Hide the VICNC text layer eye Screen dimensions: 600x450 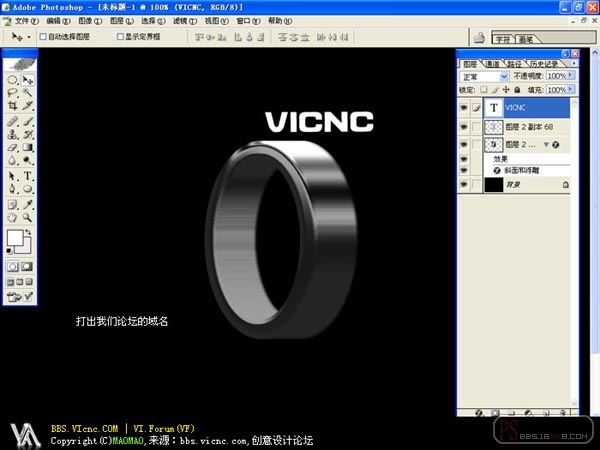tap(464, 108)
